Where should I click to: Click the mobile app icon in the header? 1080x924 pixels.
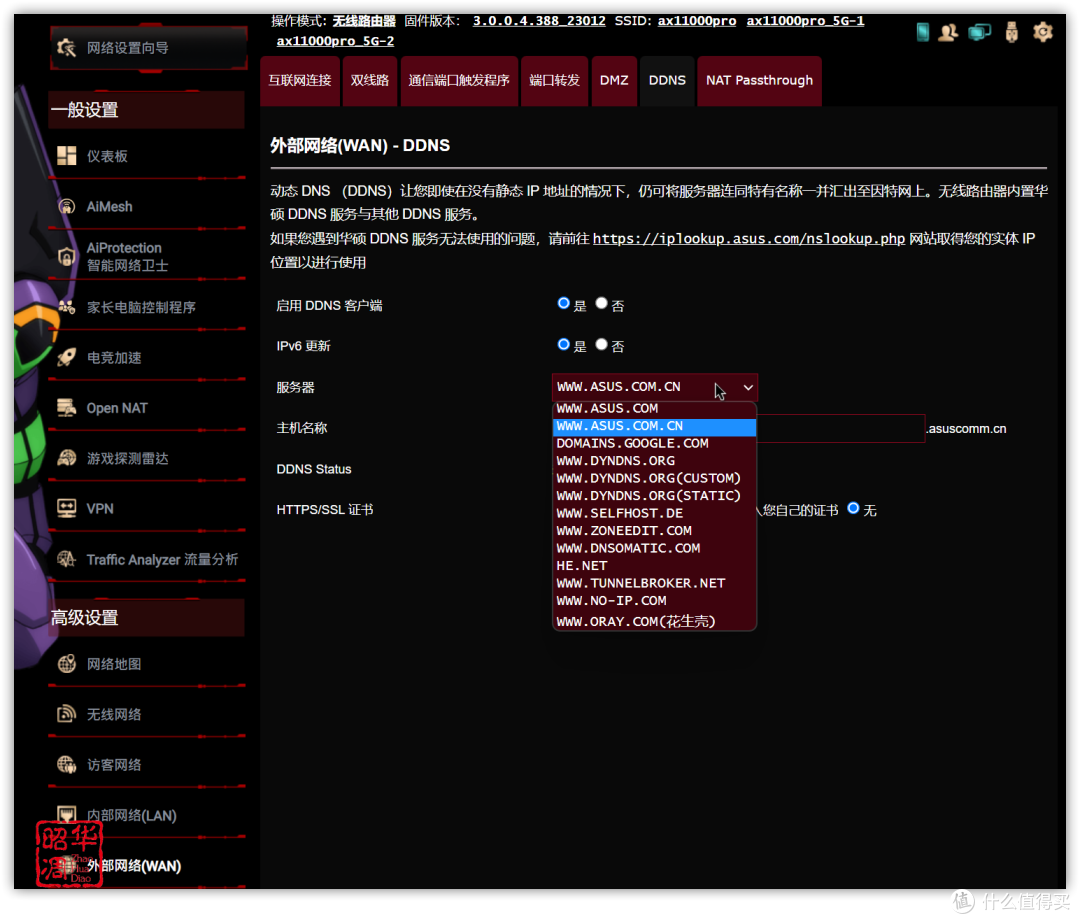[x=923, y=32]
